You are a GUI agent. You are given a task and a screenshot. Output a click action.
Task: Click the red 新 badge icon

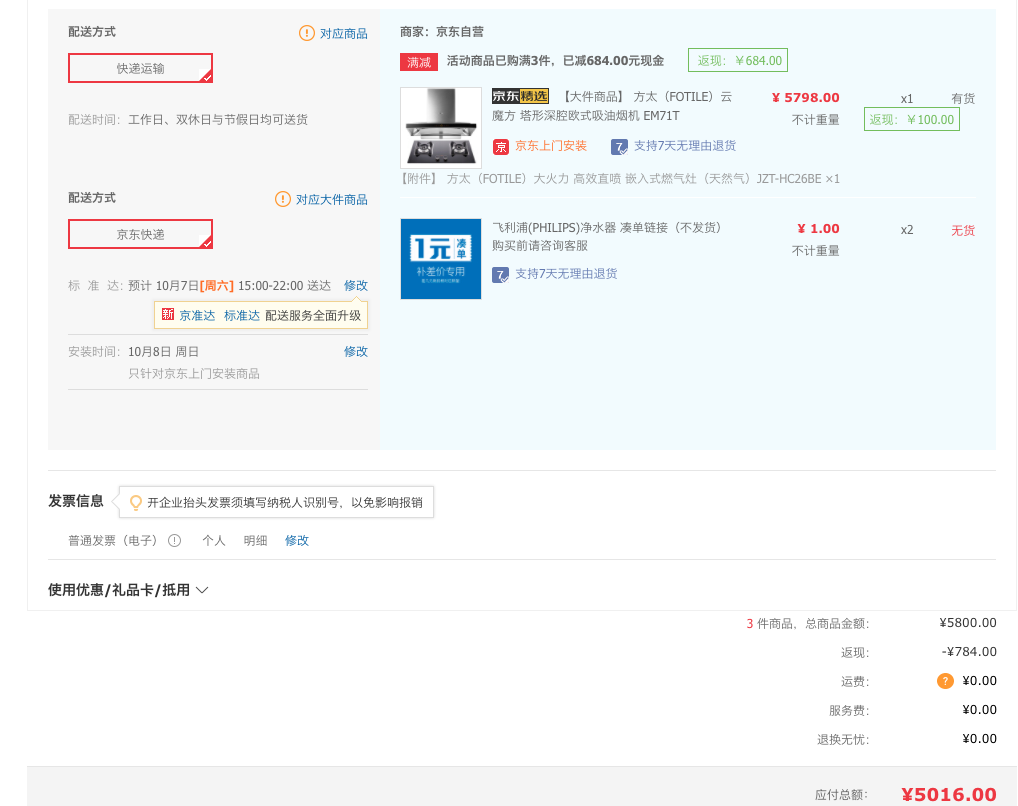[x=168, y=314]
